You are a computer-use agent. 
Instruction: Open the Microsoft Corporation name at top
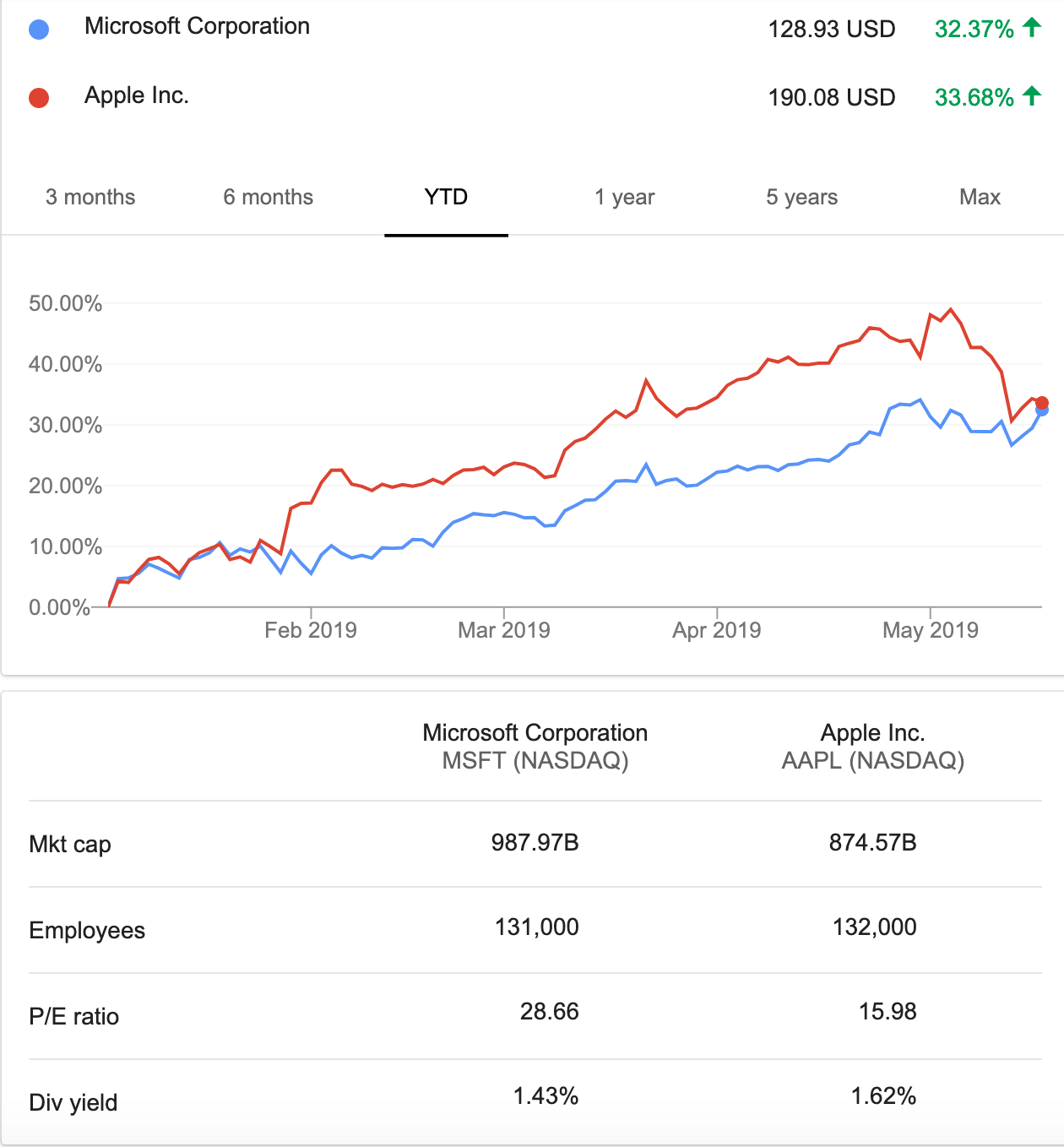(x=197, y=26)
